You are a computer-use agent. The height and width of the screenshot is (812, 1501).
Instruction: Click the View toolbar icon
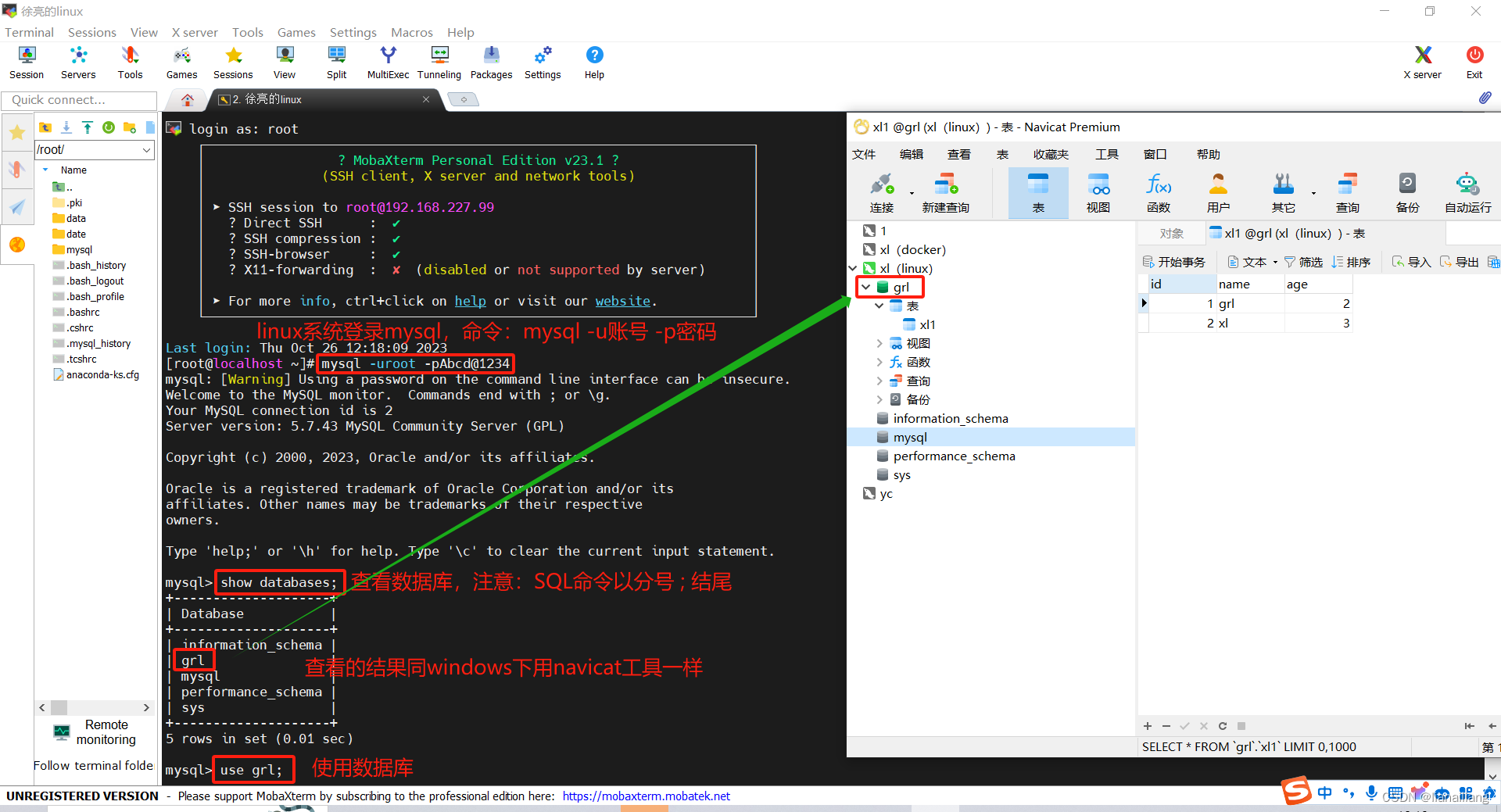click(x=285, y=63)
